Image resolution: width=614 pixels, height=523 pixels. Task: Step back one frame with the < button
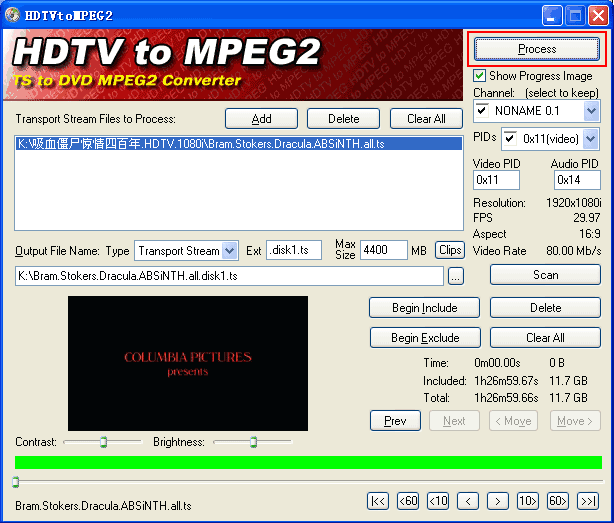[x=468, y=501]
